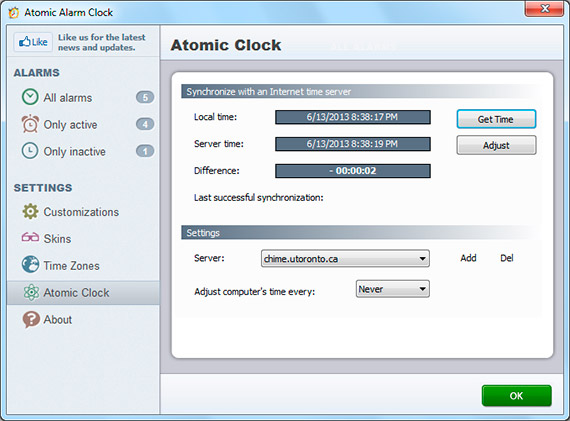Click the arrow on the Never combo box
This screenshot has height=421, width=570.
(x=422, y=289)
